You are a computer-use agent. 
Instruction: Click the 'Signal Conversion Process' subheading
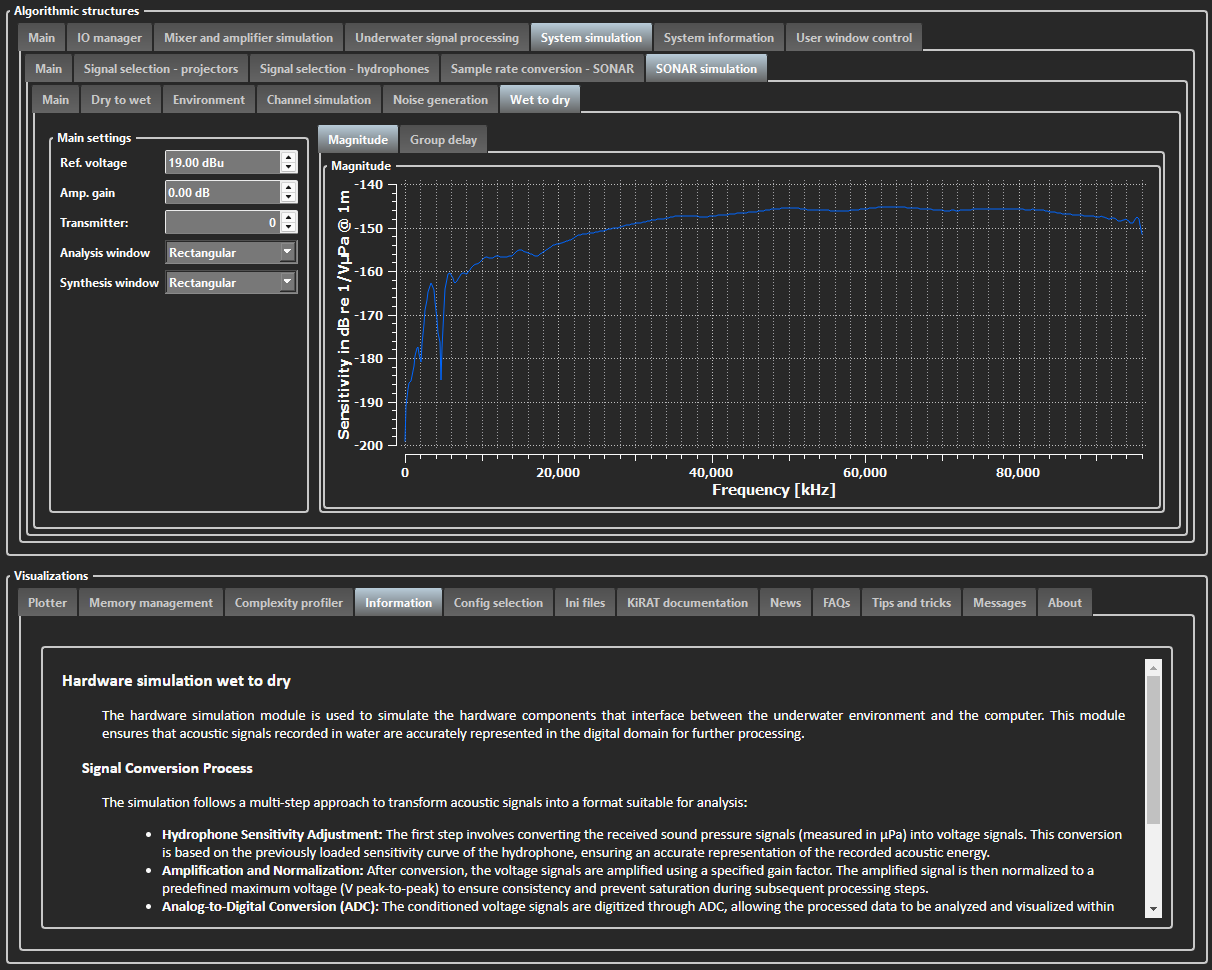click(167, 768)
